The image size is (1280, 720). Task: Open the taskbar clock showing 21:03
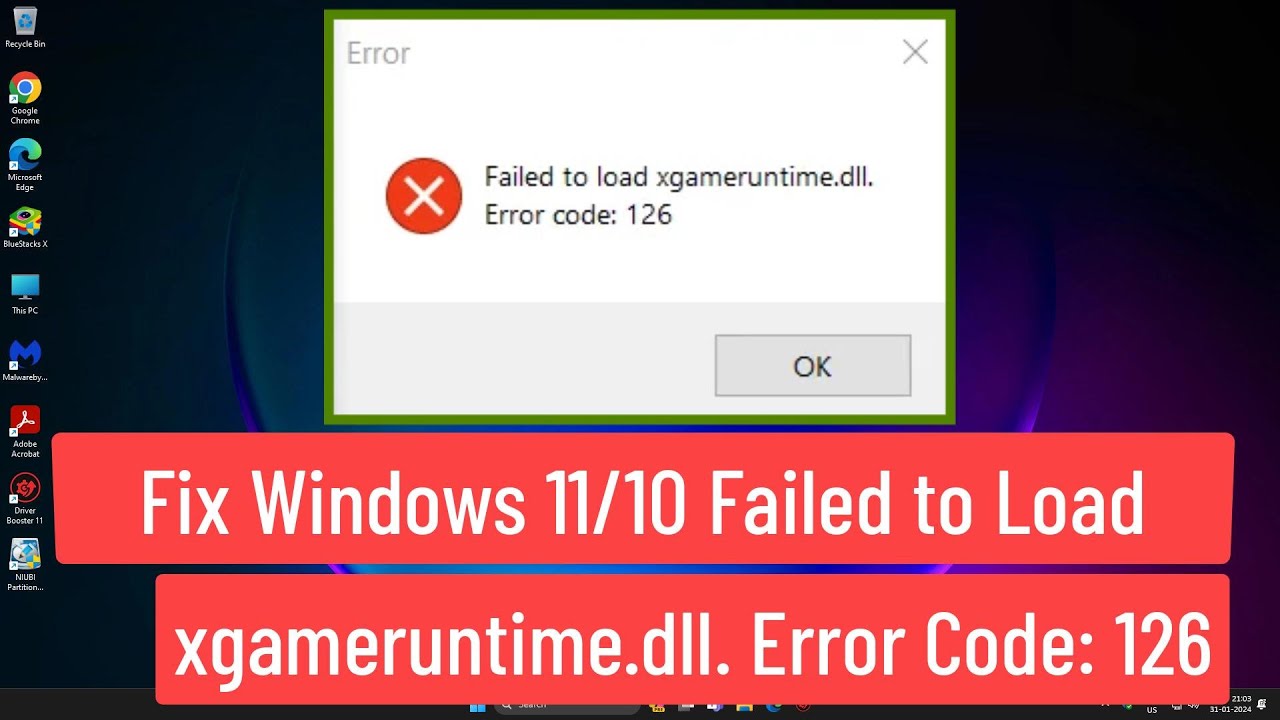coord(1241,703)
